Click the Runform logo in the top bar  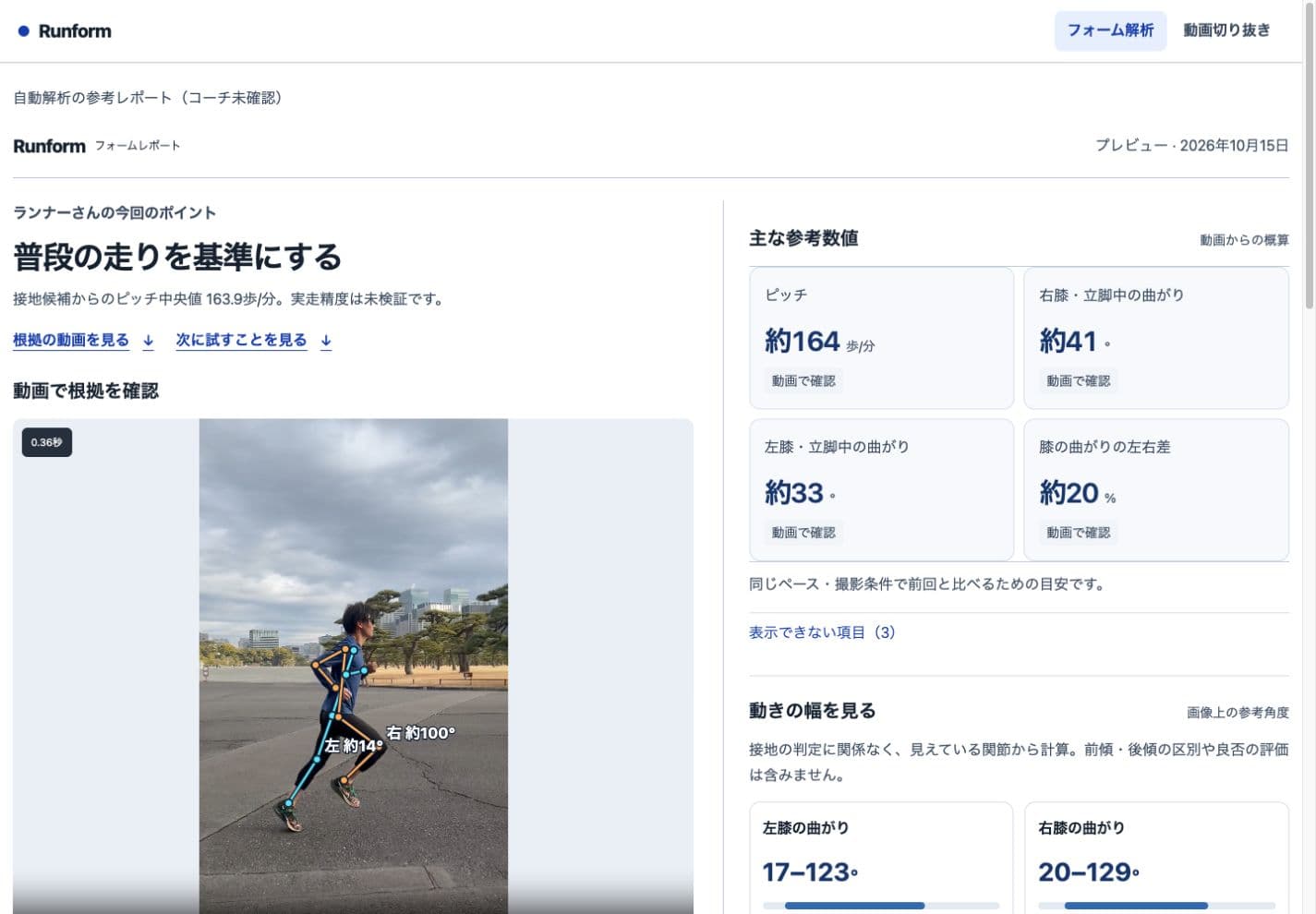pos(65,30)
